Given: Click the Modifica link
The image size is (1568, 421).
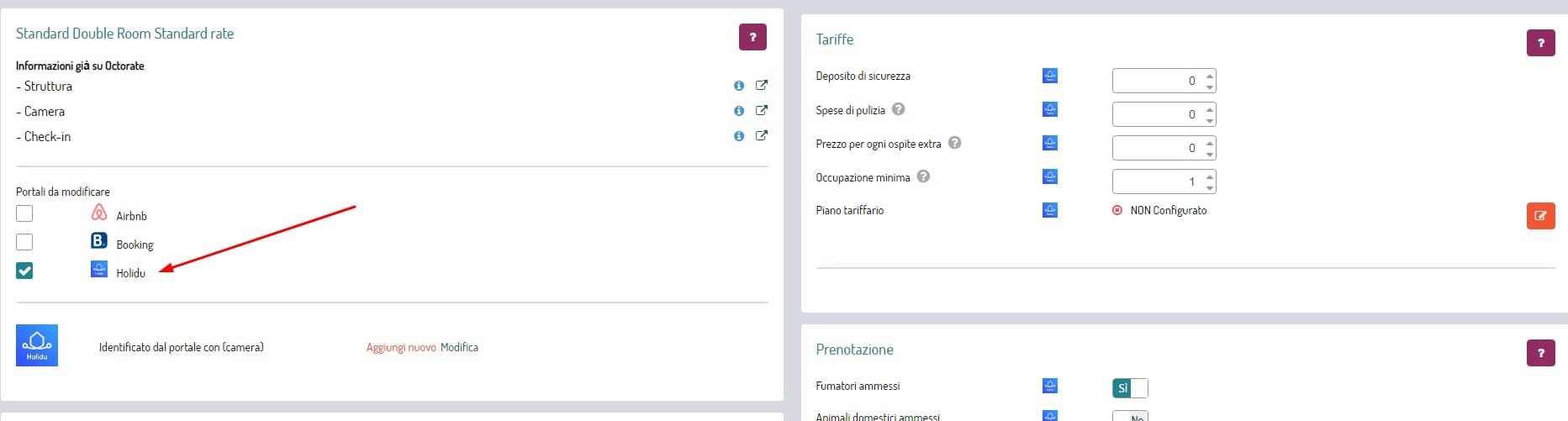Looking at the screenshot, I should (459, 347).
